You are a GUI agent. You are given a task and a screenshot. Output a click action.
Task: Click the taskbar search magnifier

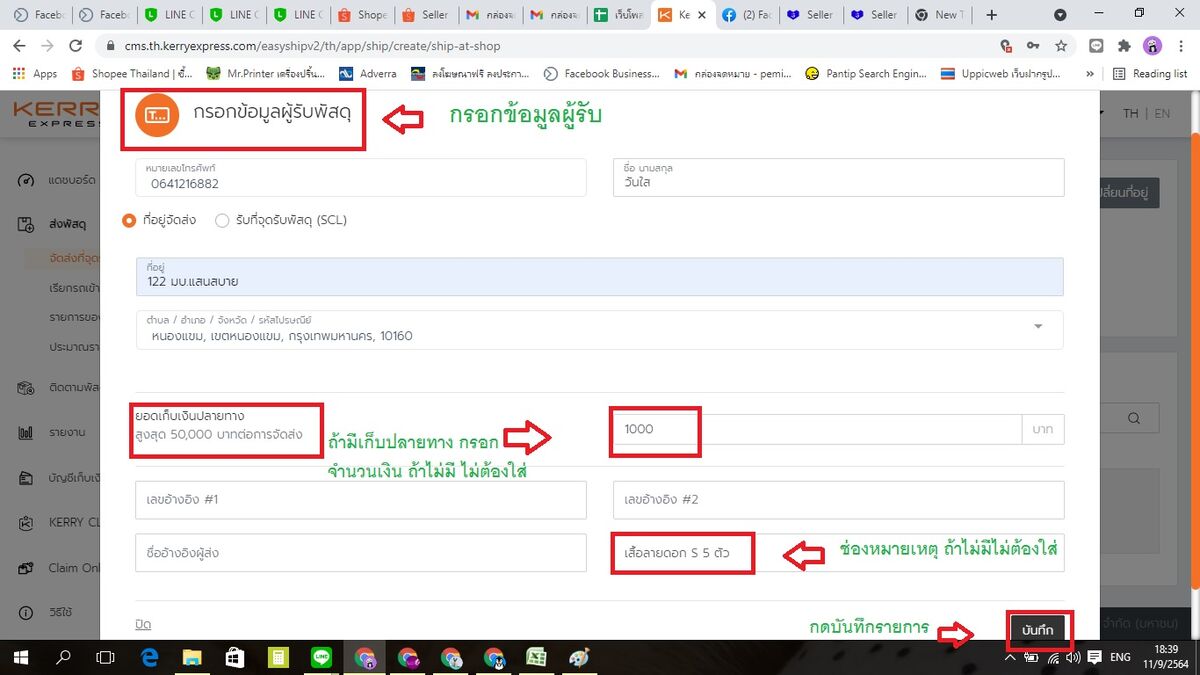click(x=63, y=657)
